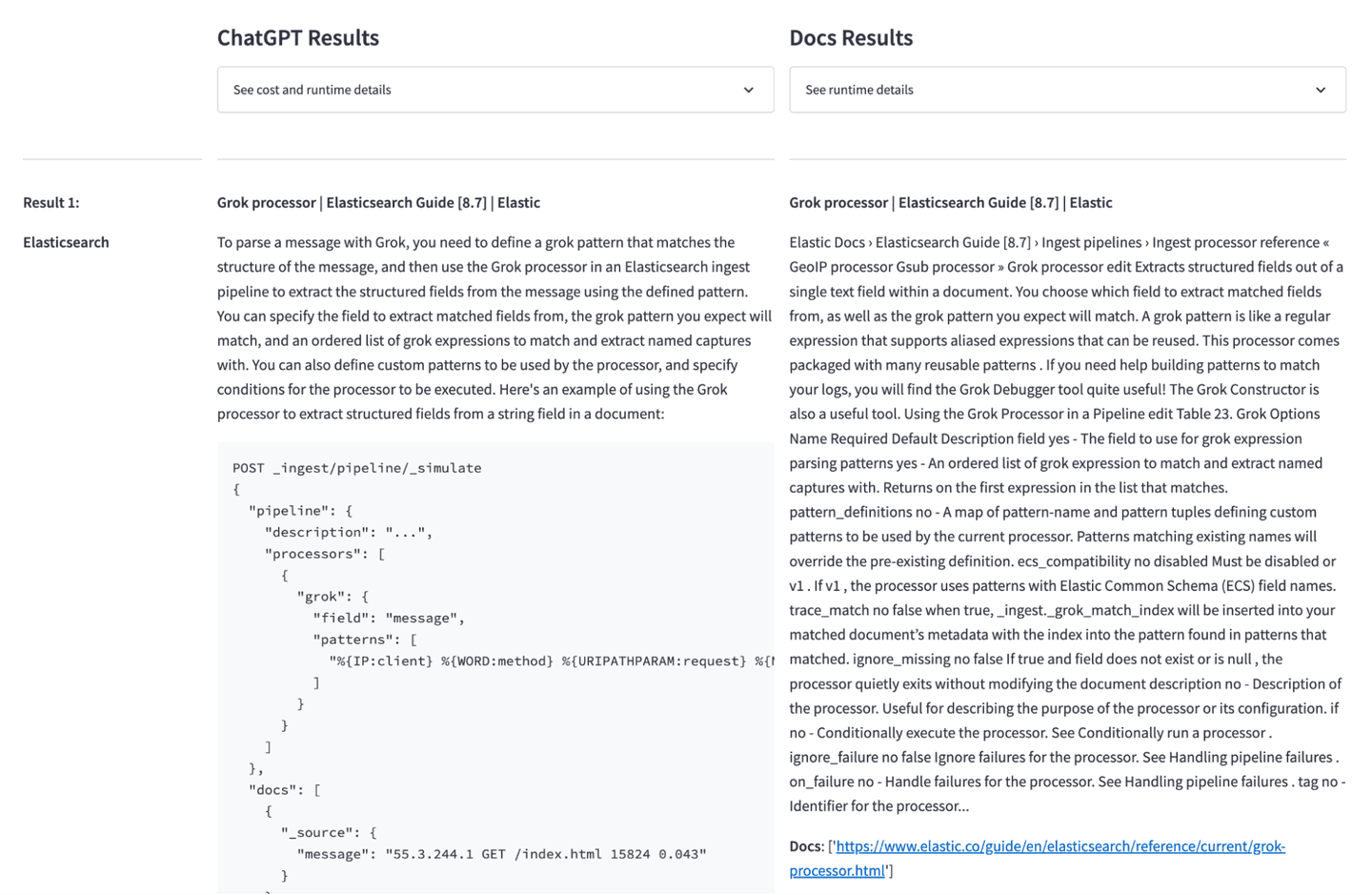1372x895 pixels.
Task: Click the chevron arrow in the Docs Results expander
Action: [1320, 90]
